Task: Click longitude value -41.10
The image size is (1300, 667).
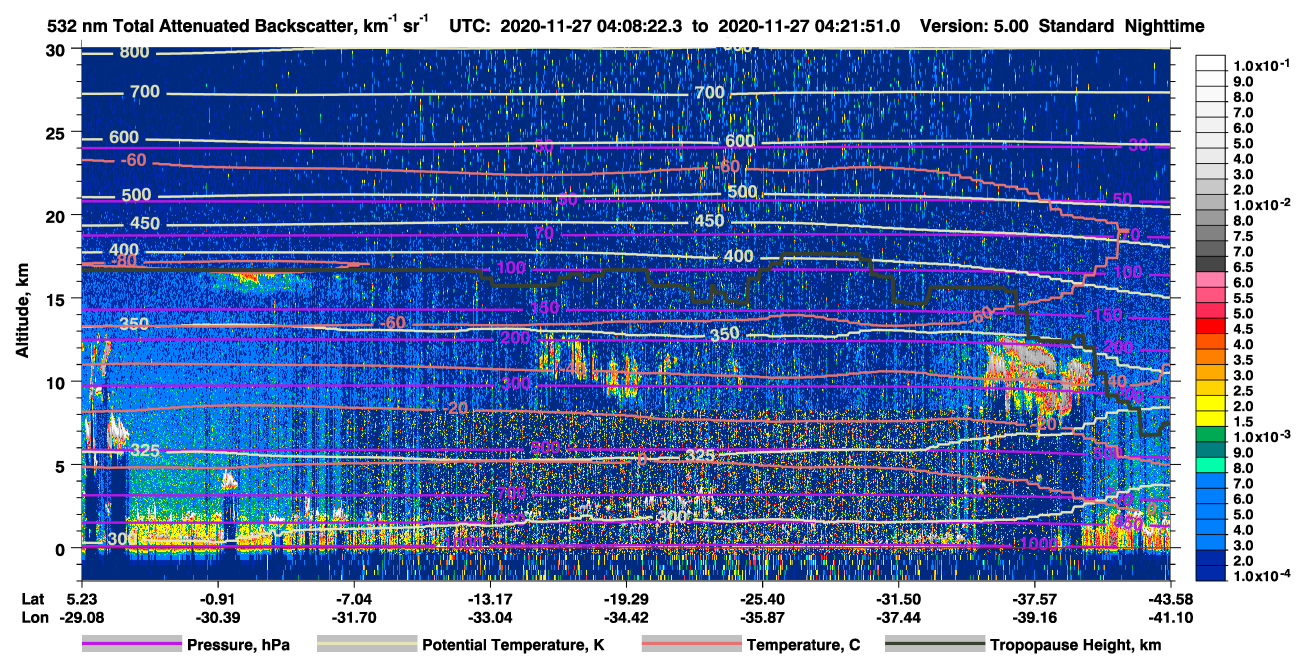Action: [1170, 618]
